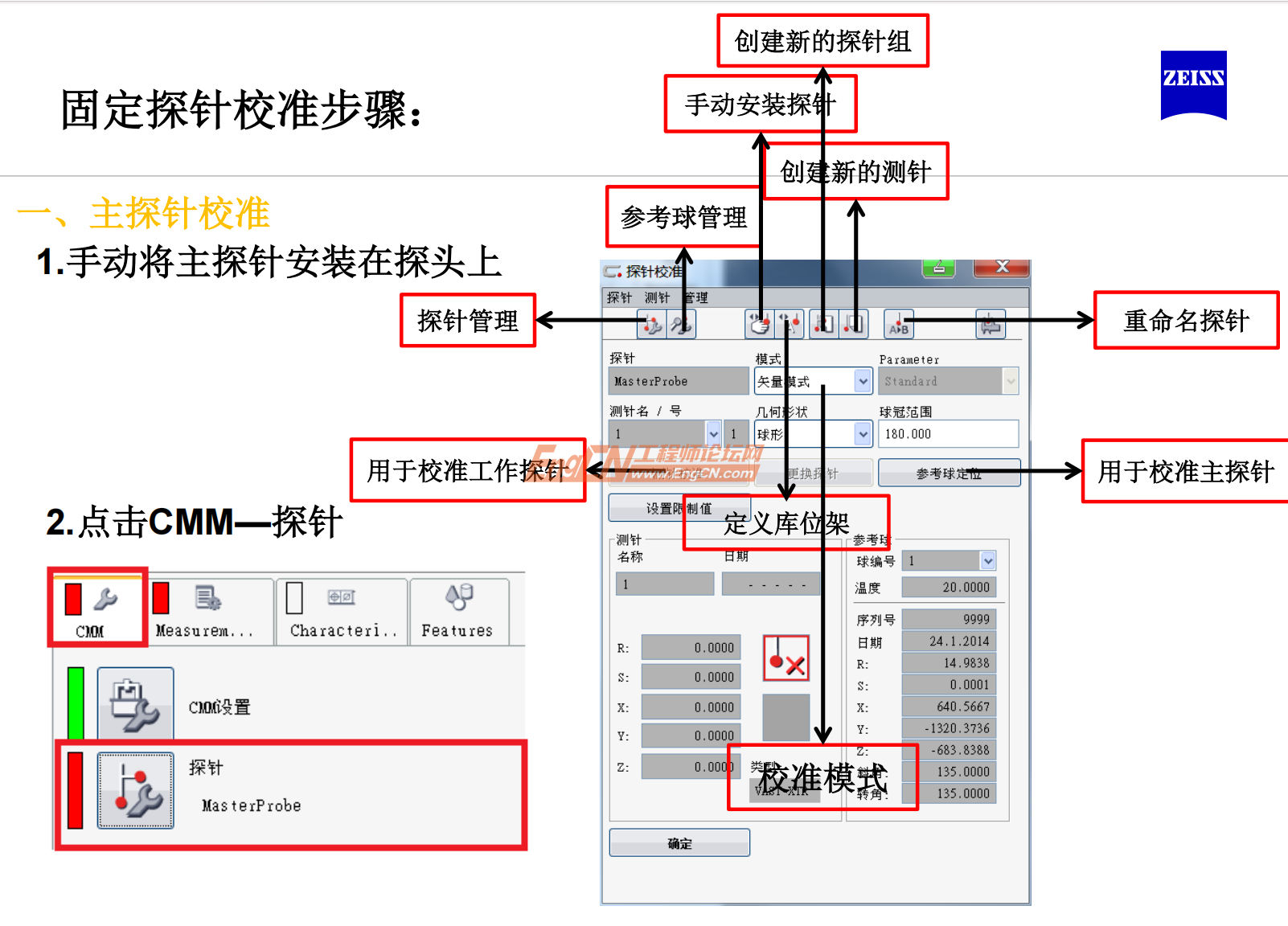Click the MasterProbe probe name field

[679, 381]
